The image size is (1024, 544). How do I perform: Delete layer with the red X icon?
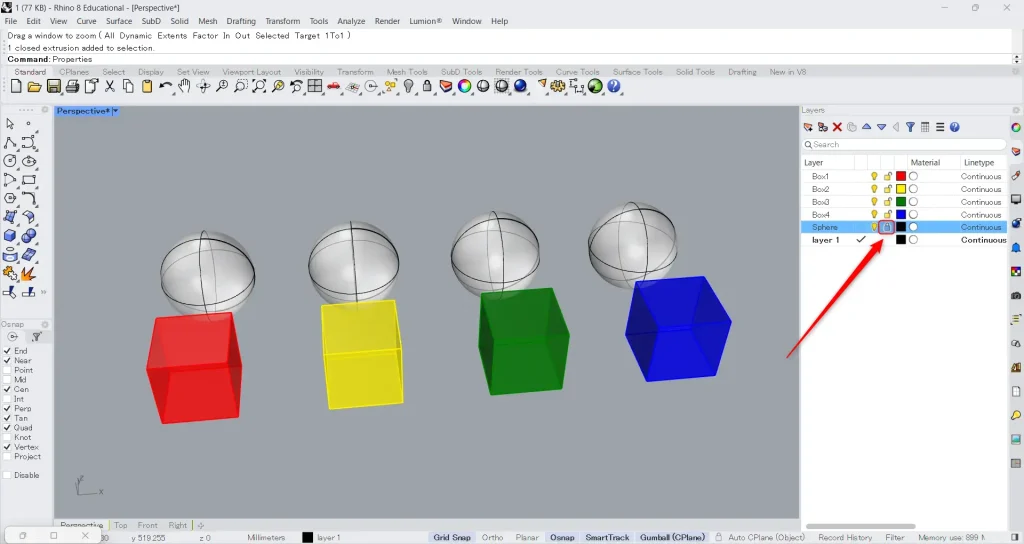(837, 127)
